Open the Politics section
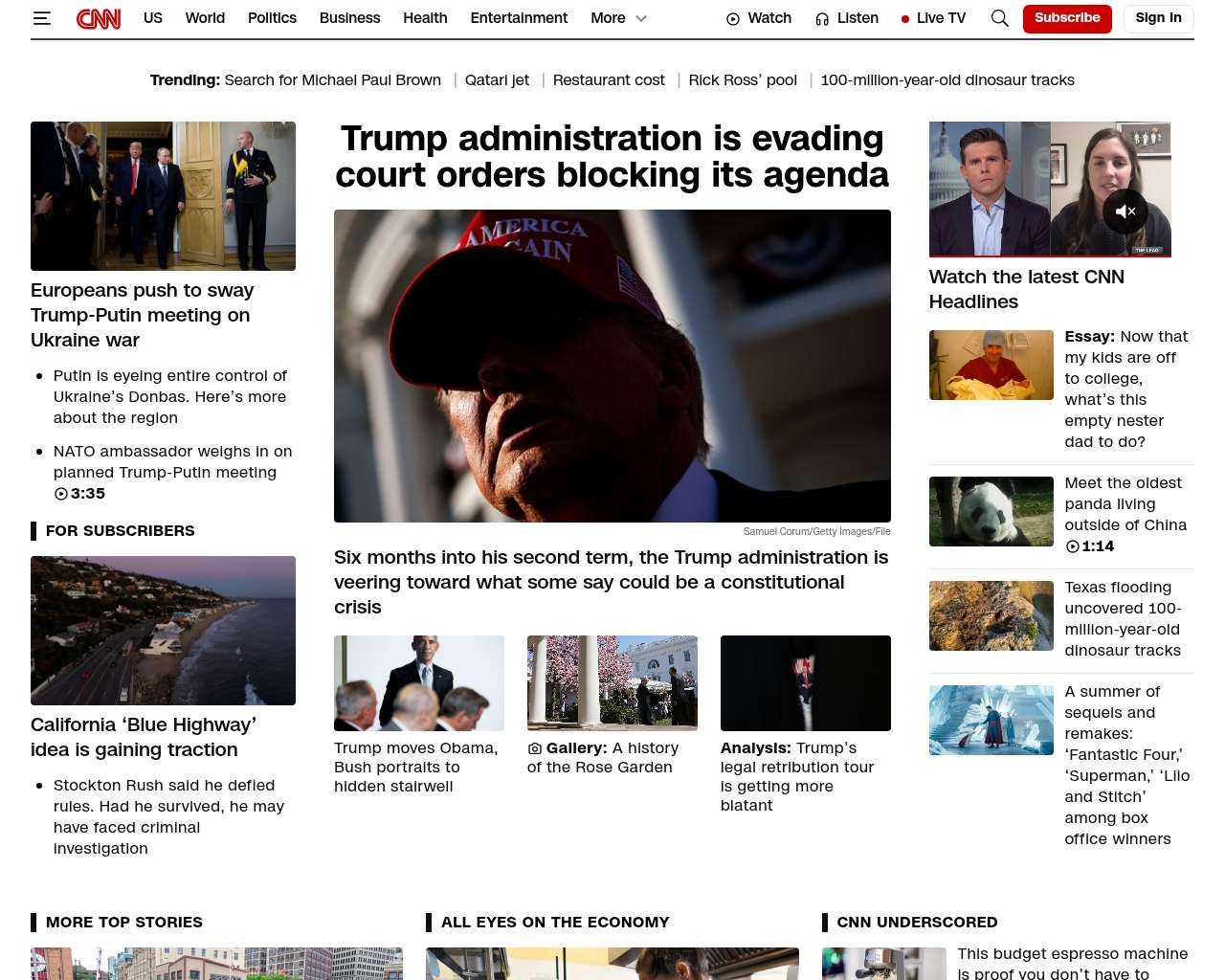Viewport: 1225px width, 980px height. pyautogui.click(x=272, y=18)
